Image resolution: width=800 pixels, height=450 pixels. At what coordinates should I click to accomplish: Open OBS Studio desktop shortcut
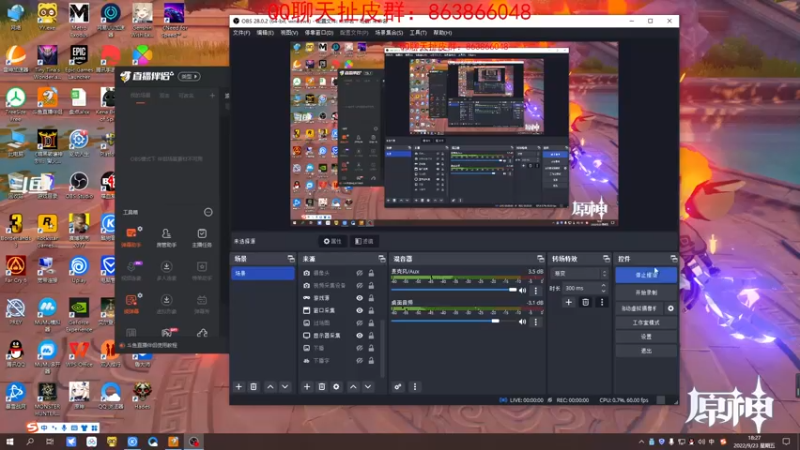pos(79,185)
